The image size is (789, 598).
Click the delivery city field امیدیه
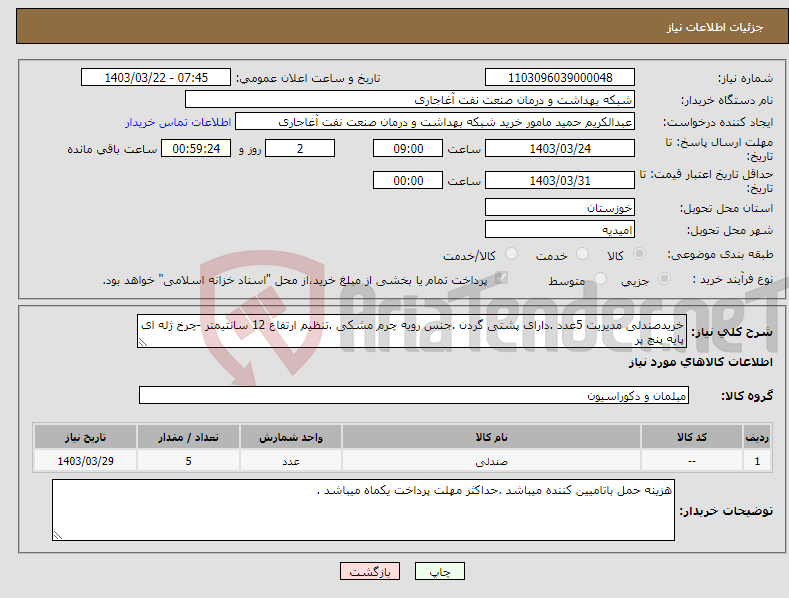tap(560, 230)
